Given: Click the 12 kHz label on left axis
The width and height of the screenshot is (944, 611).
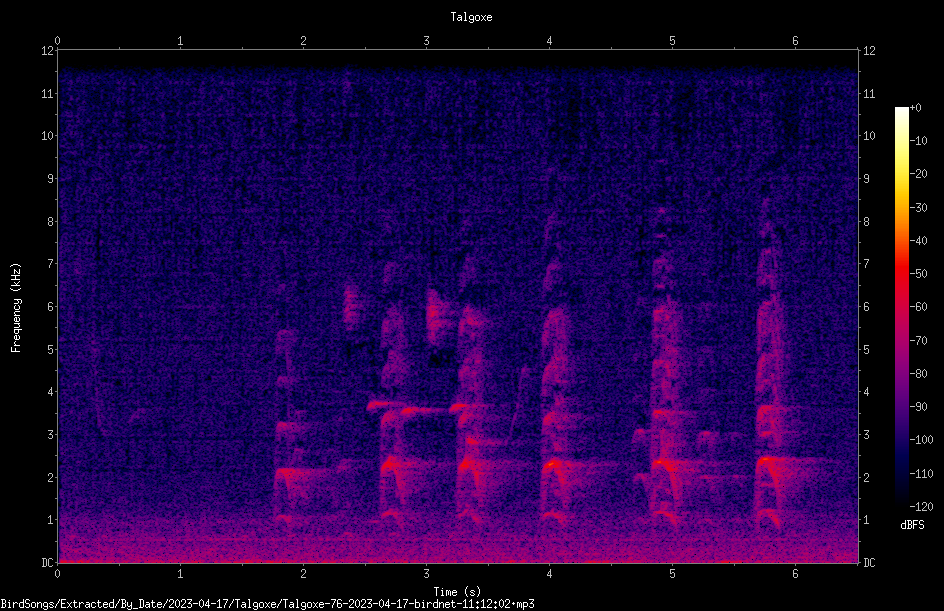Looking at the screenshot, I should coord(48,51).
